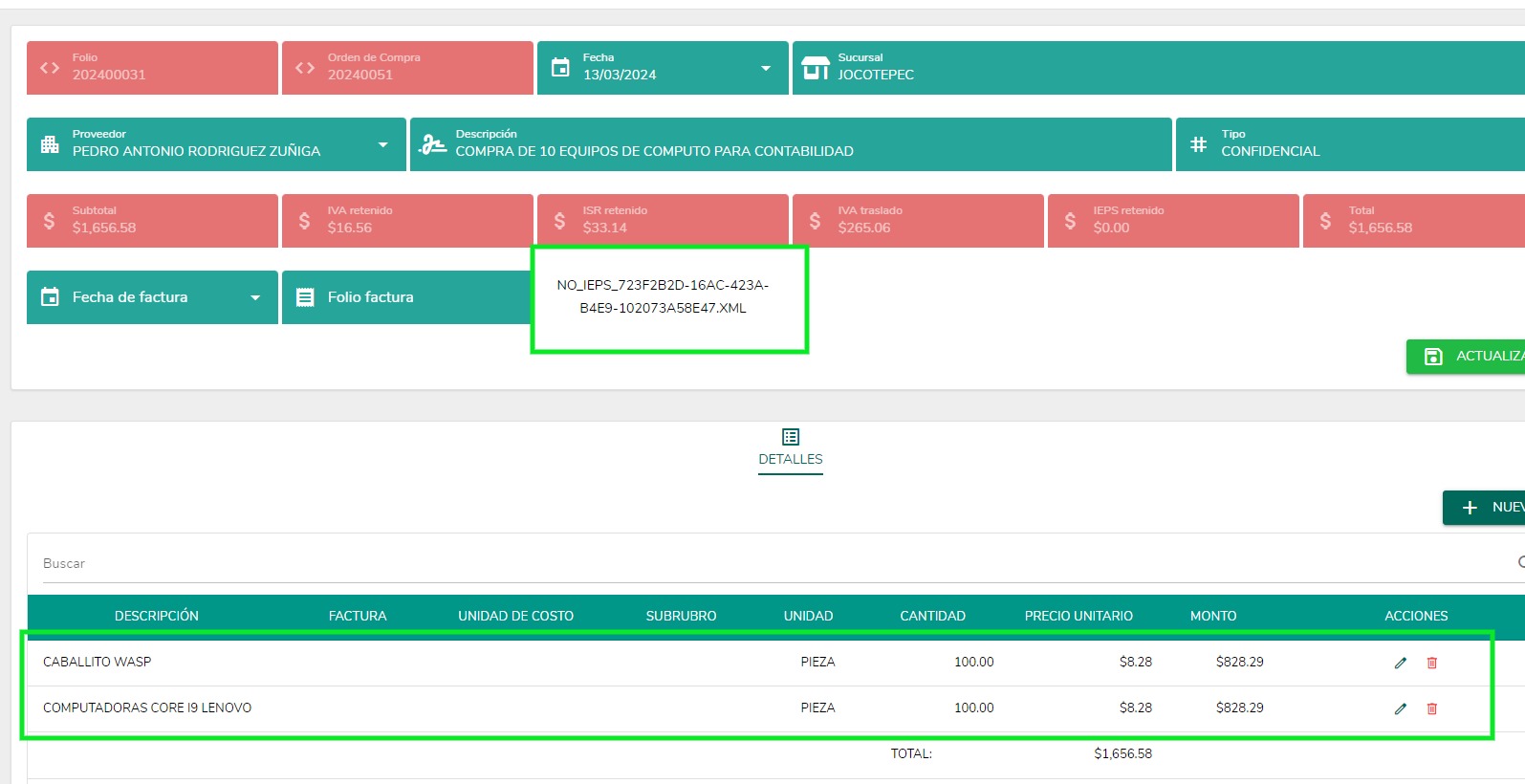Expand the Fecha de factura dropdown arrow
Image resolution: width=1525 pixels, height=784 pixels.
click(x=255, y=297)
